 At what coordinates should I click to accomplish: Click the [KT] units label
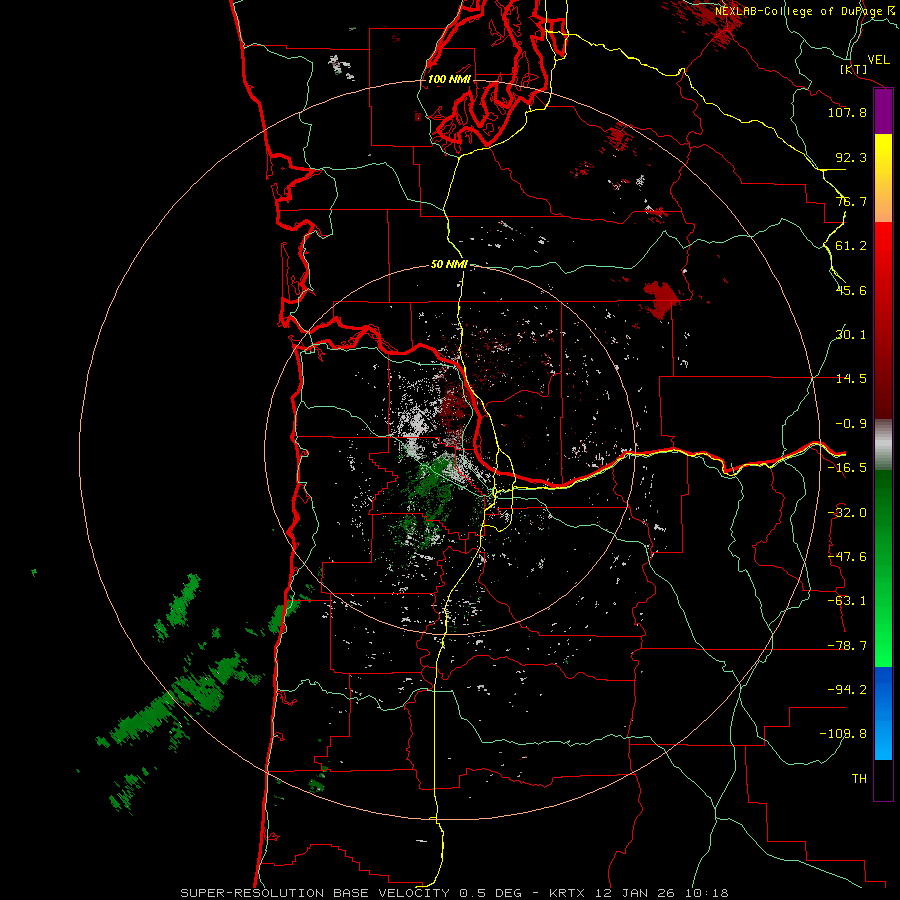click(x=854, y=69)
